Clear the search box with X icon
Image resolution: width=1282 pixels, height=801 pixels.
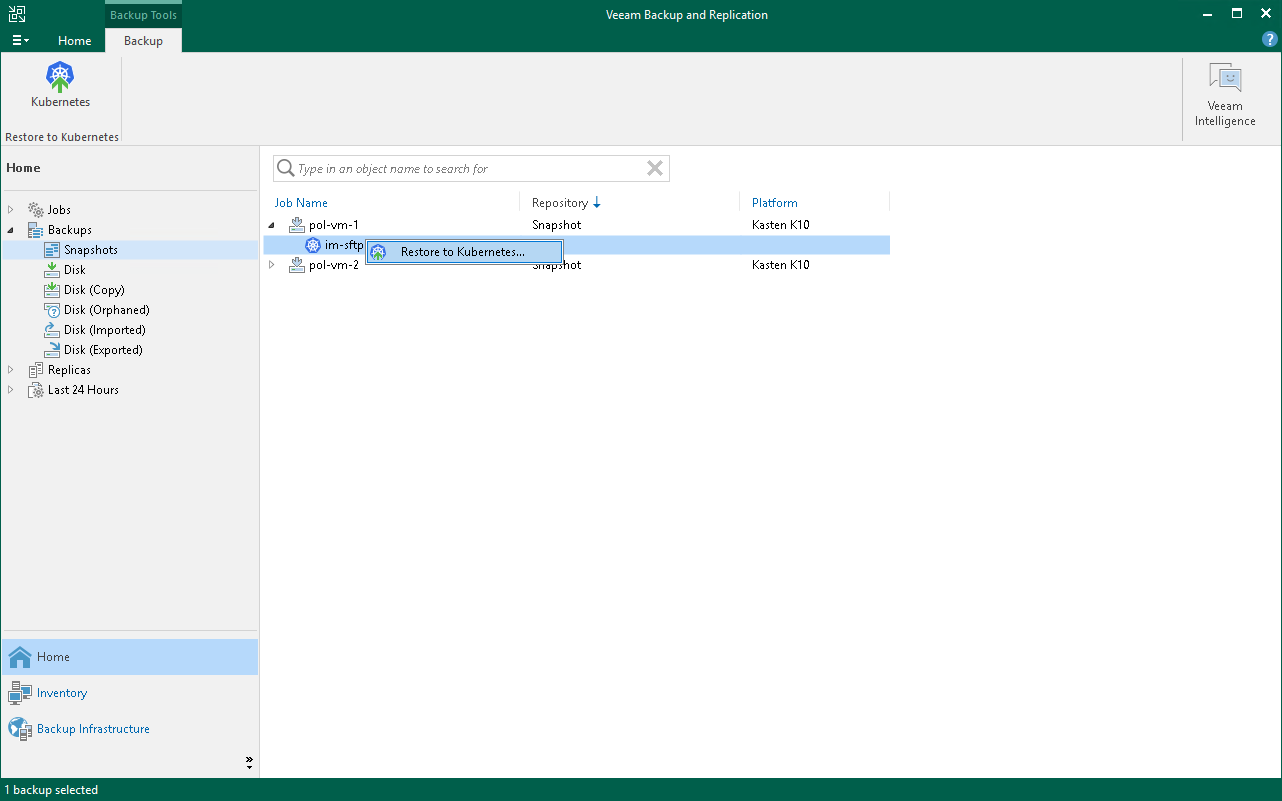(655, 169)
